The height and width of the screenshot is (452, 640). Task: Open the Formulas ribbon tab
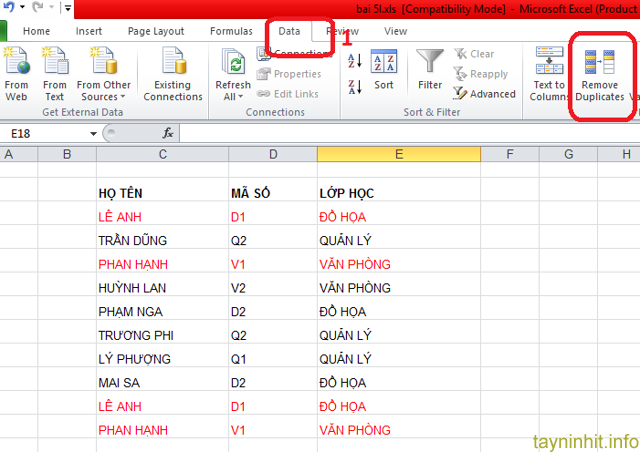point(231,31)
